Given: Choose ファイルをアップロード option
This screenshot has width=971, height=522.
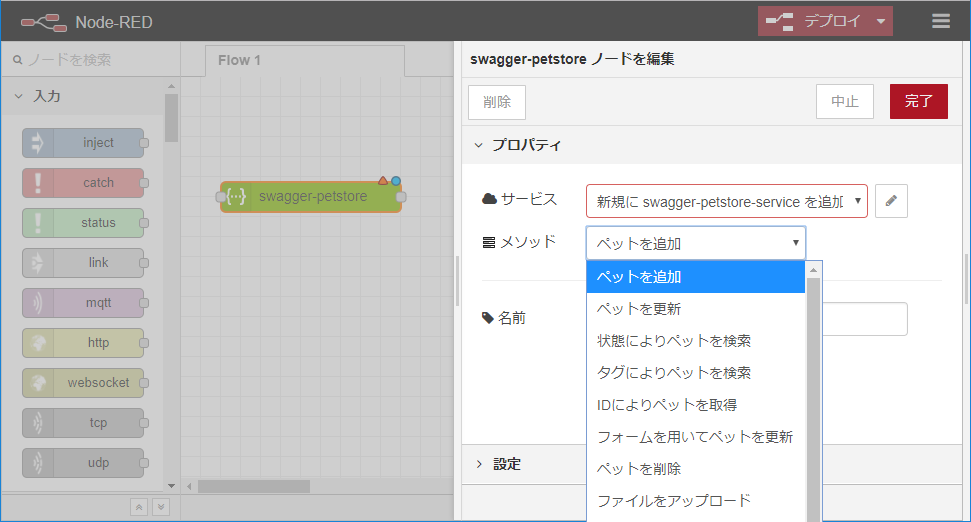Looking at the screenshot, I should tap(695, 501).
